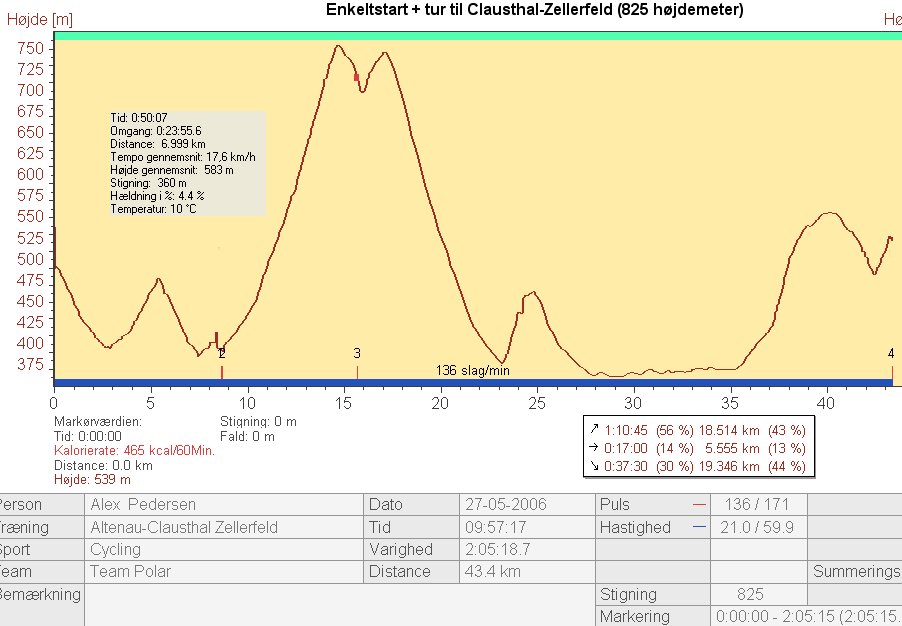Viewport: 902px width, 626px height.
Task: Click the red cursor point on the altitude curve
Action: click(356, 77)
